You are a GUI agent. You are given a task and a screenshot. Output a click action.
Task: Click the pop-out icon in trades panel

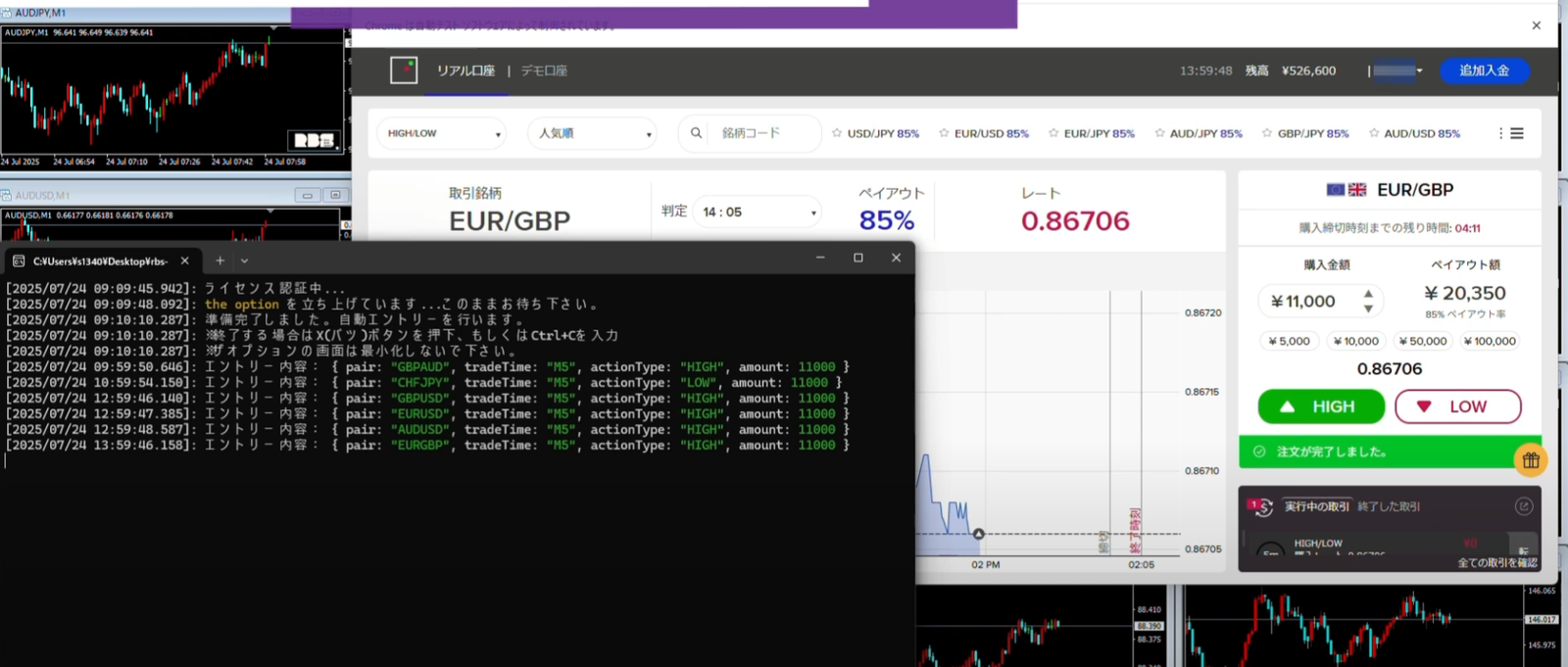1523,506
